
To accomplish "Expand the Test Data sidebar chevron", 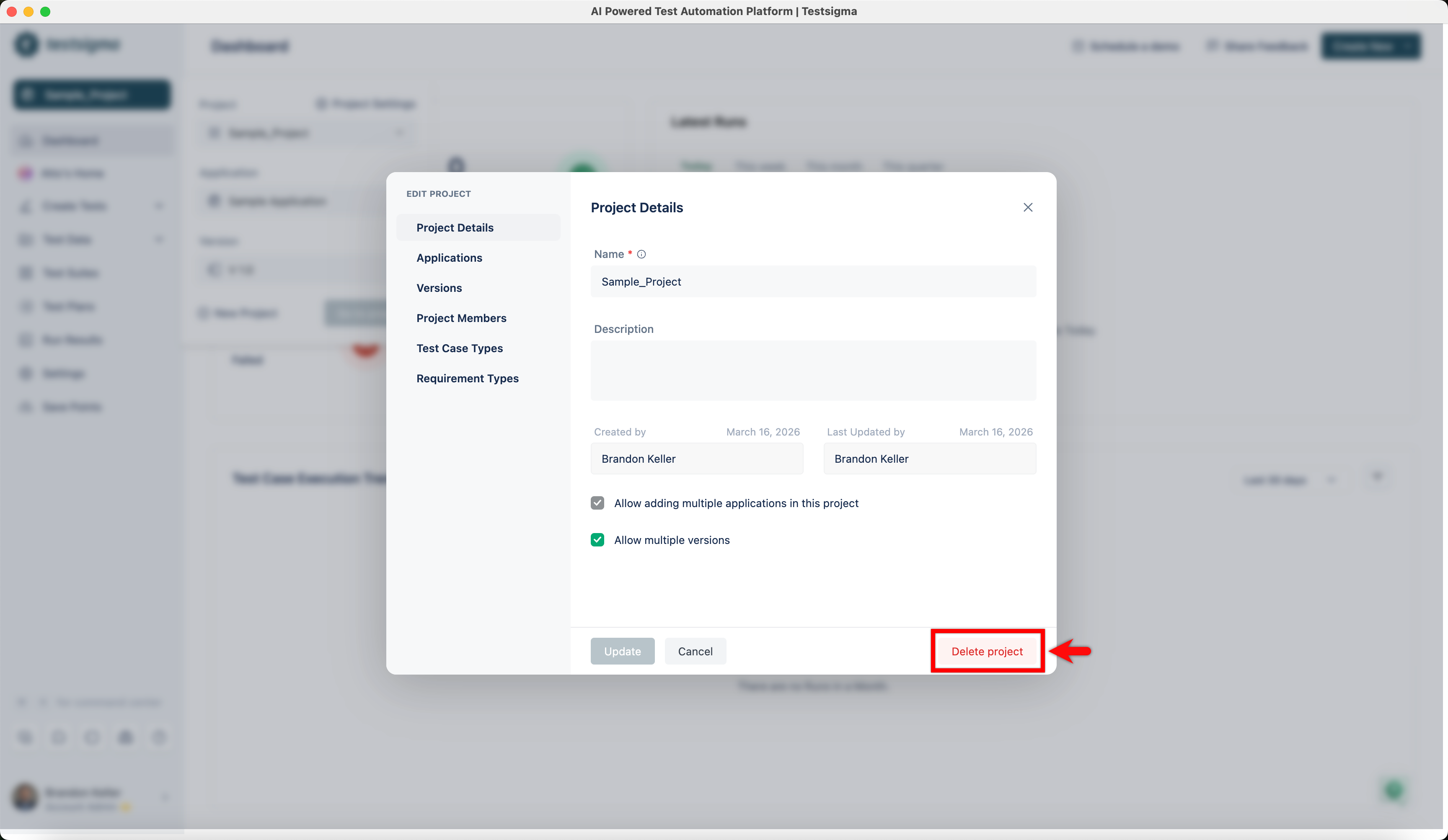I will (159, 240).
